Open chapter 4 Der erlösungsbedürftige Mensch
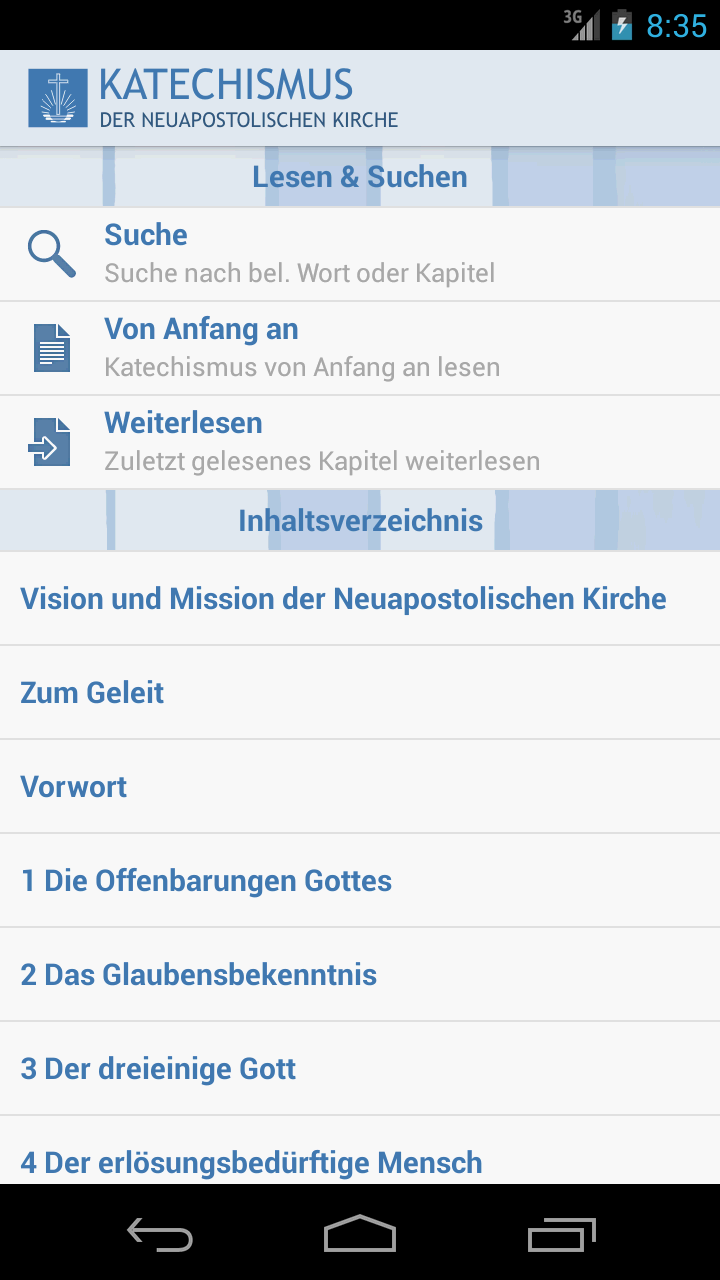Image resolution: width=720 pixels, height=1280 pixels. 251,1162
